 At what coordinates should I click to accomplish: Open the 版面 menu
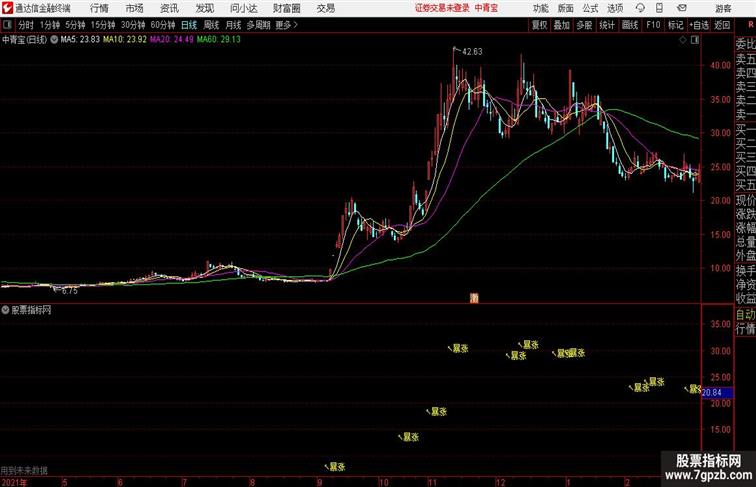566,8
